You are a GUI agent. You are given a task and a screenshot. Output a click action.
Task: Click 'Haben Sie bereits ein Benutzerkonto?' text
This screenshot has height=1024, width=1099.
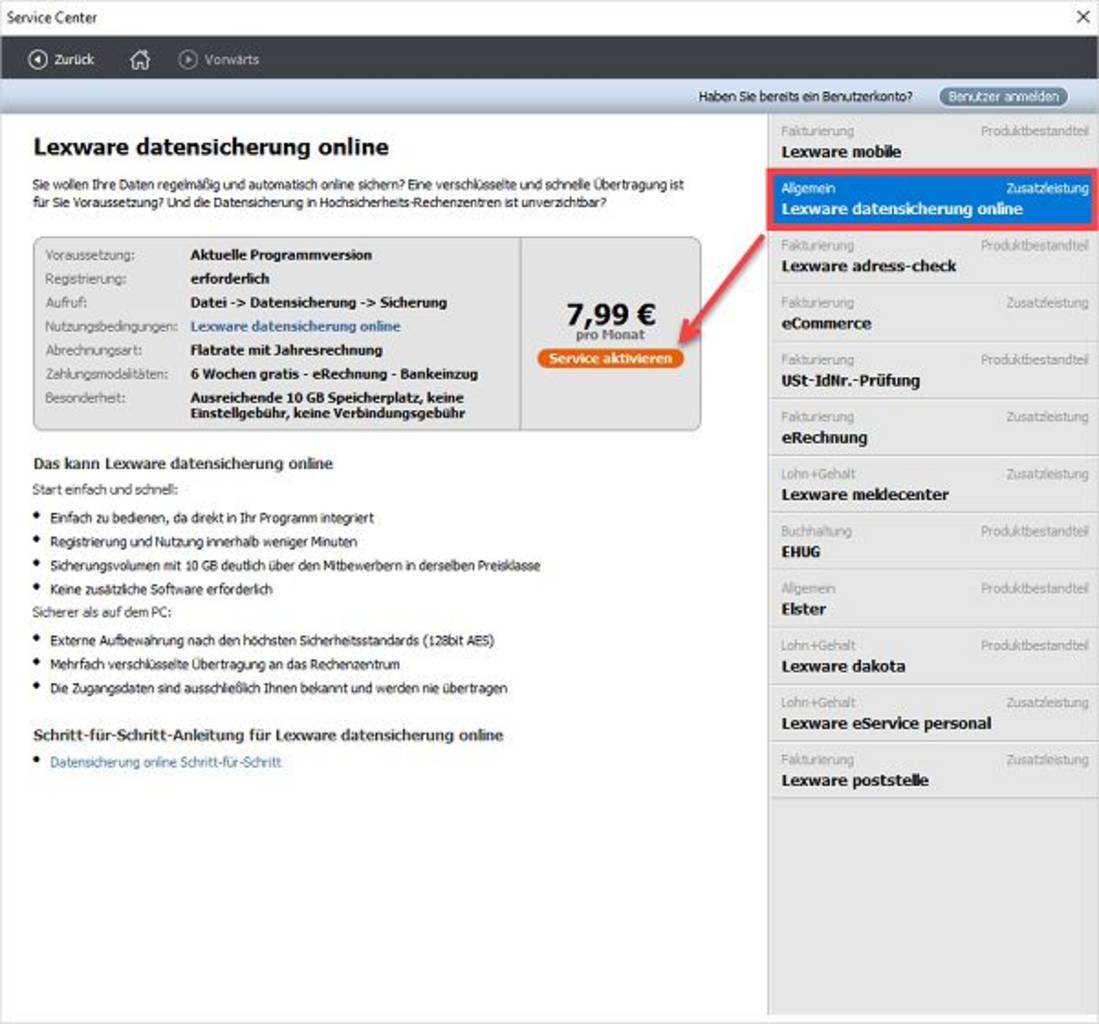click(x=805, y=97)
